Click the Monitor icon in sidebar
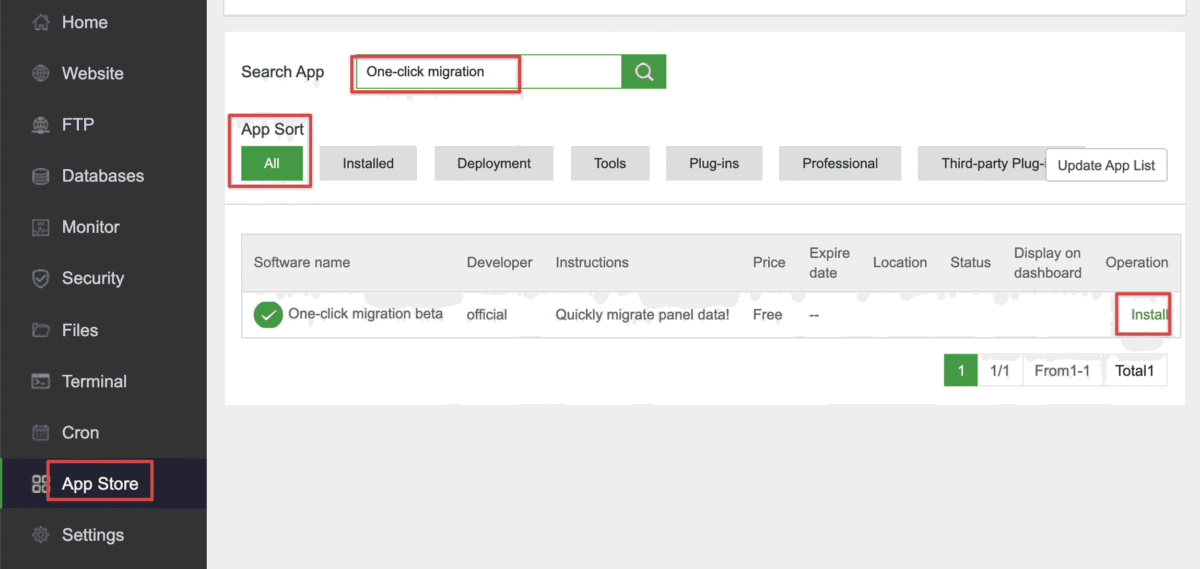Image resolution: width=1200 pixels, height=569 pixels. 41,227
